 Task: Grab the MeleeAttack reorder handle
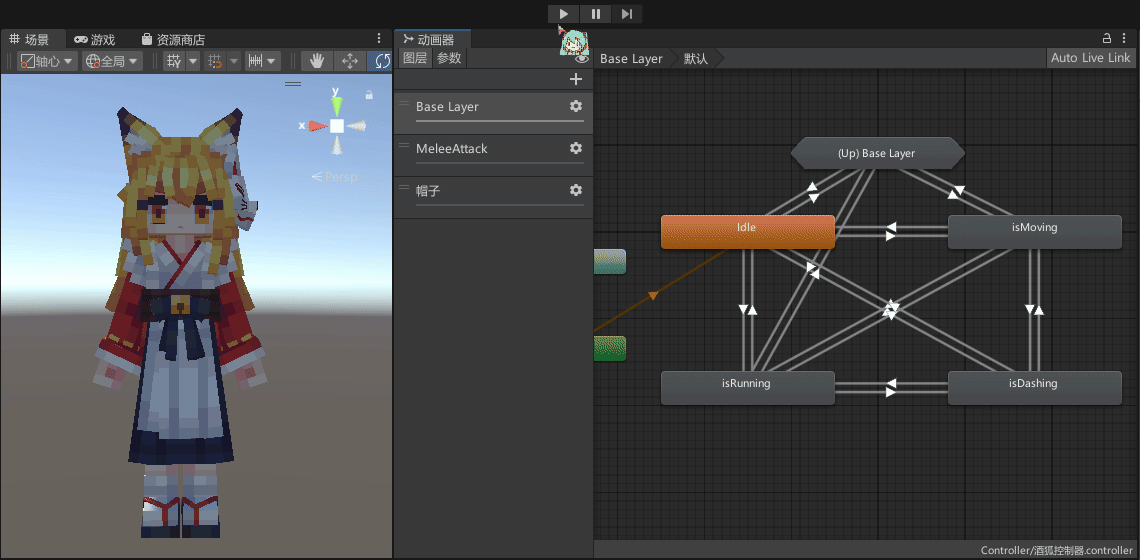click(x=404, y=145)
